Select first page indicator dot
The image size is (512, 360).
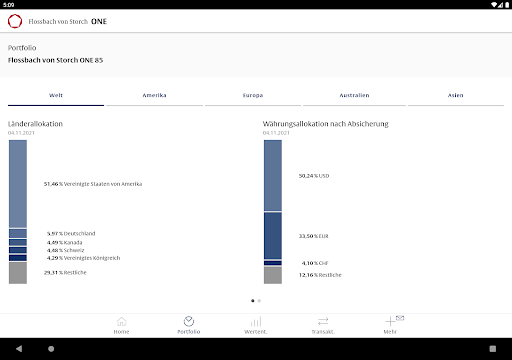[253, 301]
